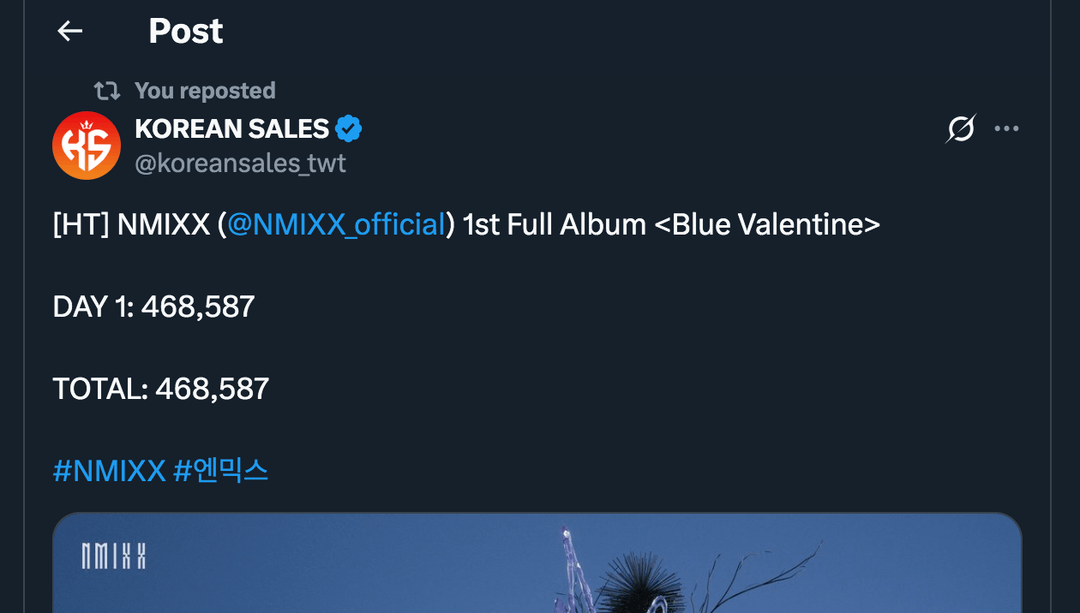Click the blue verified badge
Viewport: 1080px width, 613px height.
(348, 129)
